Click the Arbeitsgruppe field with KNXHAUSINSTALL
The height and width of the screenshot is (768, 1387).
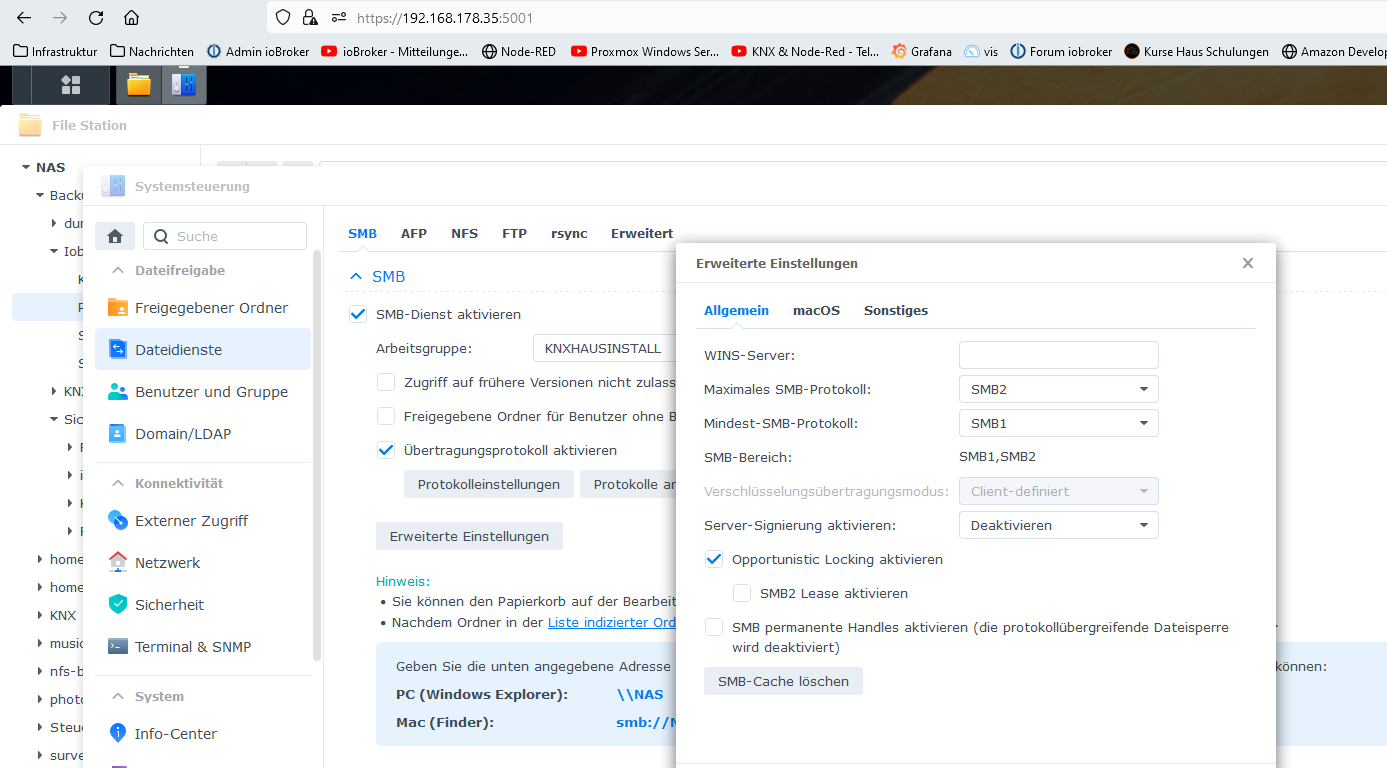(605, 348)
